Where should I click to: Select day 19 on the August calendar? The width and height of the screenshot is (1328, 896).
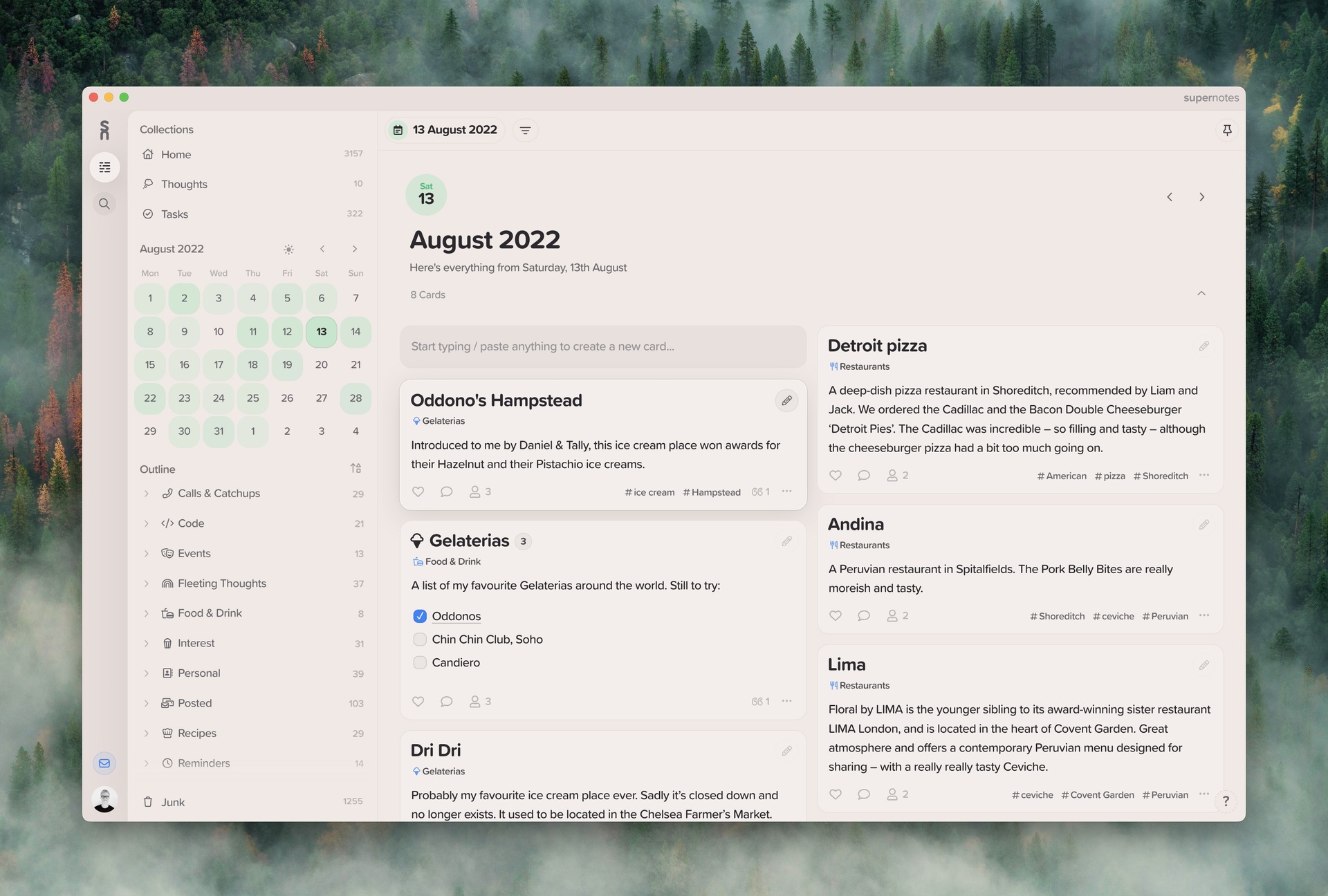[x=287, y=364]
